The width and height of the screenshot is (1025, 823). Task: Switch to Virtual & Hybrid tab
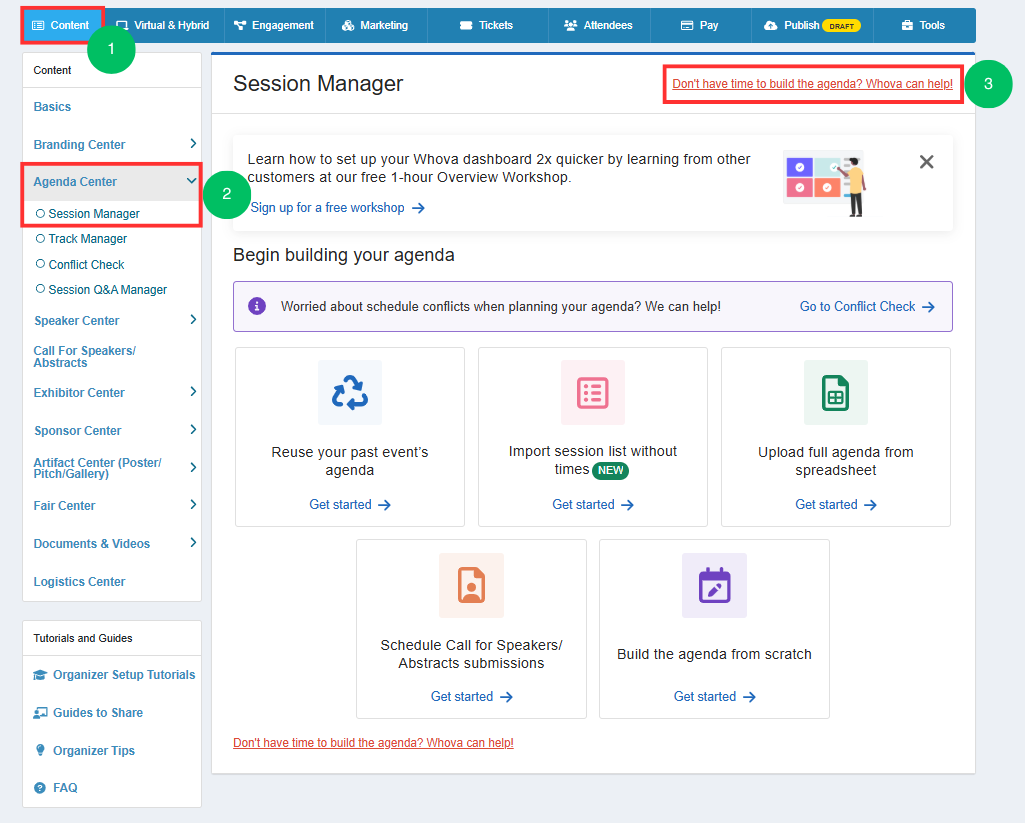pyautogui.click(x=163, y=25)
